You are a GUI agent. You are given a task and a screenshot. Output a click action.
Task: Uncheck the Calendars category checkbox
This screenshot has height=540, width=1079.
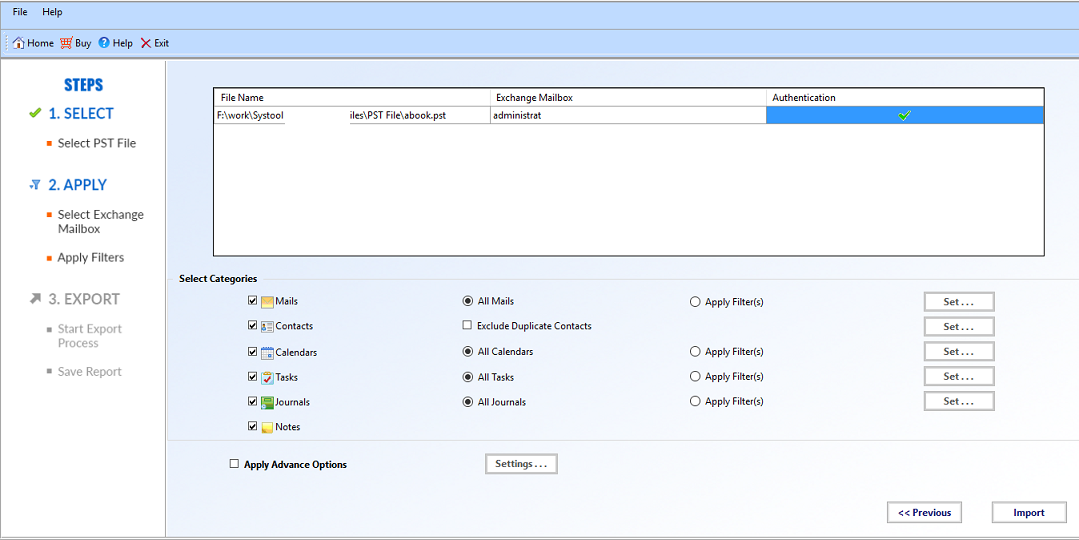pos(253,352)
